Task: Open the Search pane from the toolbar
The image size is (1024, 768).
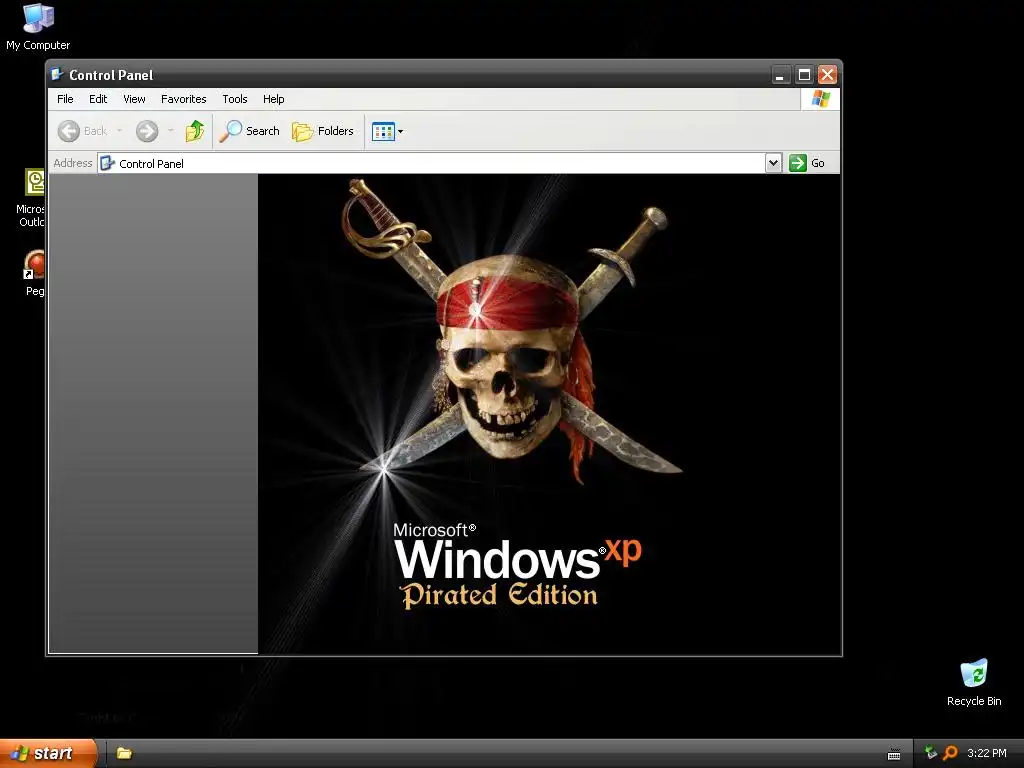Action: click(249, 131)
